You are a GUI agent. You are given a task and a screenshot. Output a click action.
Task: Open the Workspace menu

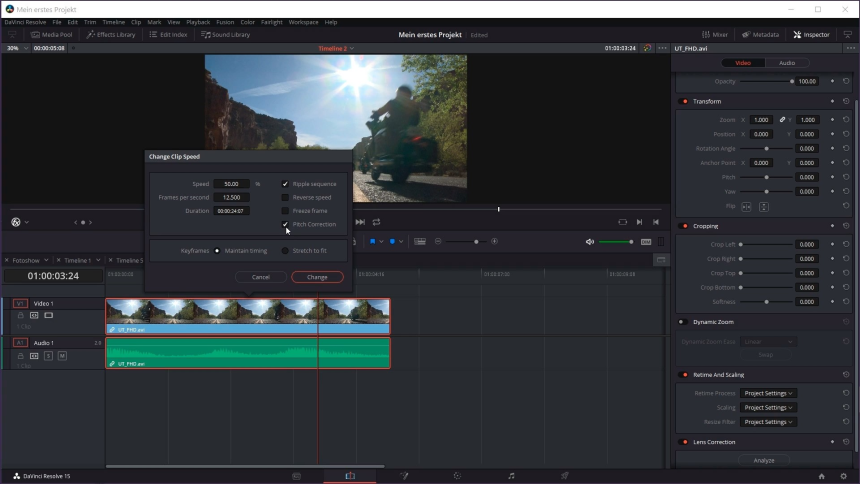point(303,22)
